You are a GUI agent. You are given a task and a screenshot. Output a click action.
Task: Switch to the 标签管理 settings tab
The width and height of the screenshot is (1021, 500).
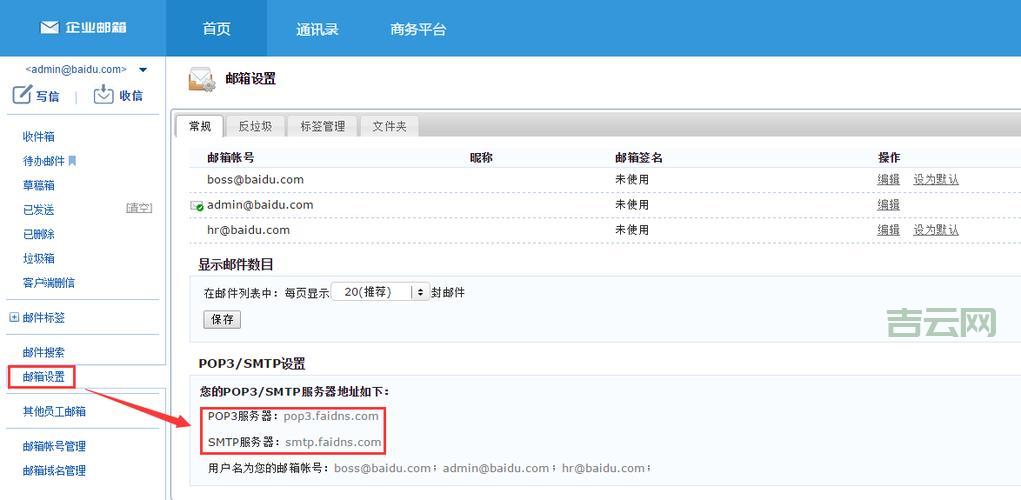coord(322,126)
